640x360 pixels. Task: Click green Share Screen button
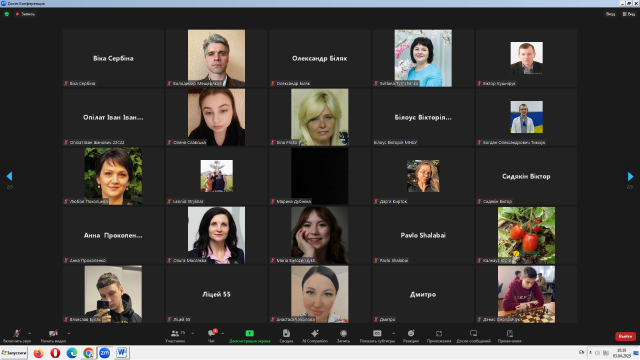(249, 336)
